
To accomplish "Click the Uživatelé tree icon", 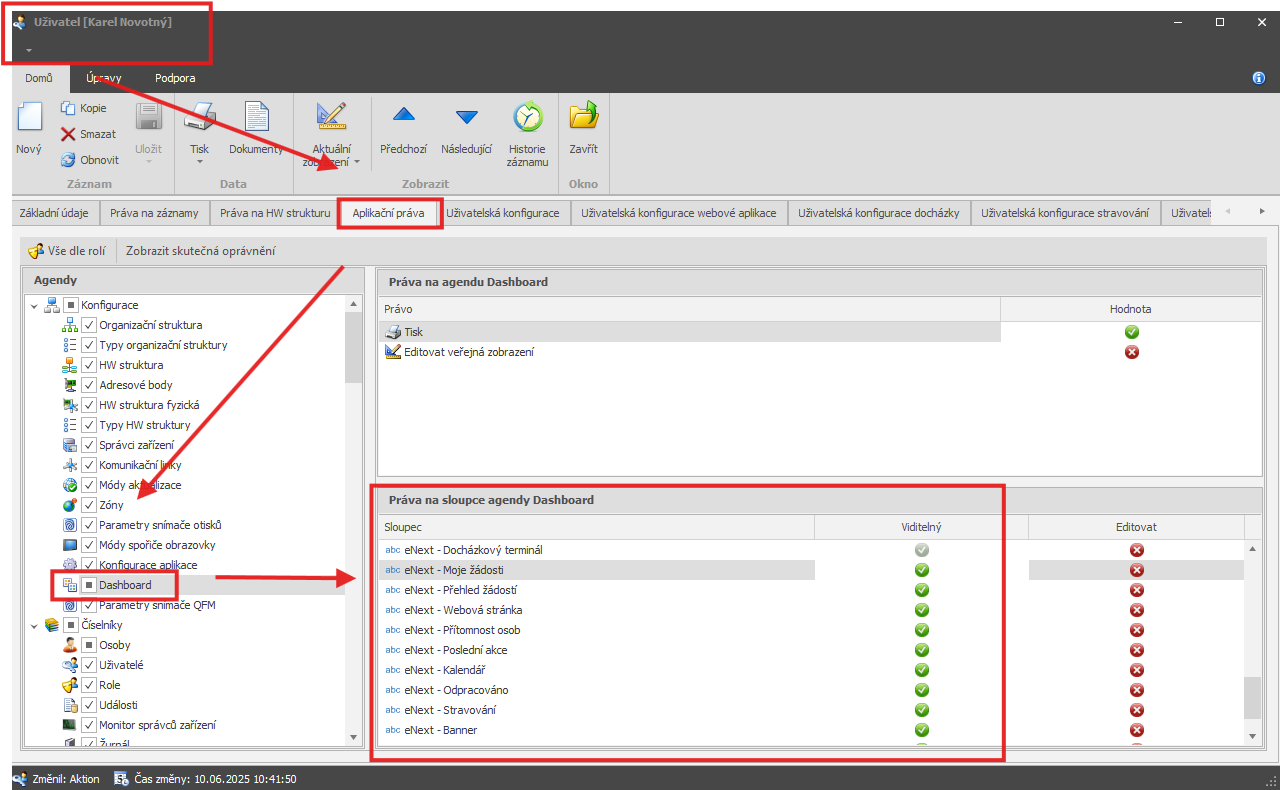I will pyautogui.click(x=70, y=665).
